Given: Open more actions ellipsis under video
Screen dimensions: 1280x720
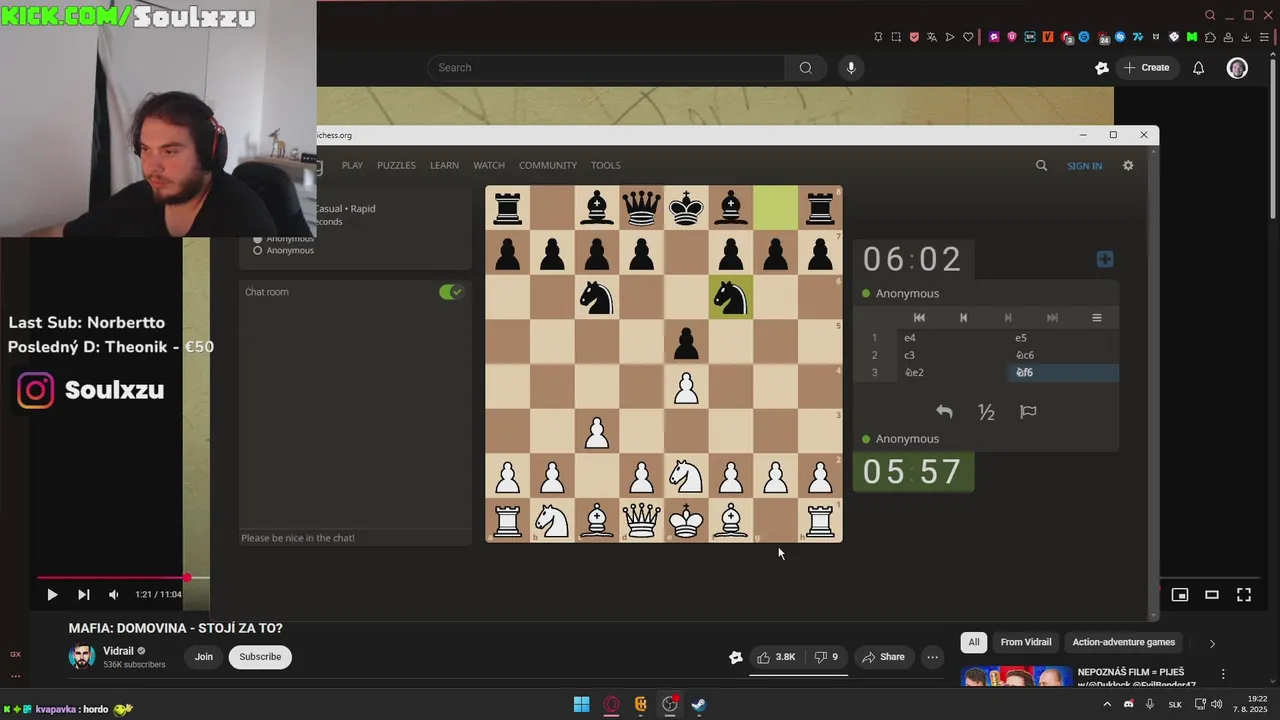Looking at the screenshot, I should tap(932, 657).
